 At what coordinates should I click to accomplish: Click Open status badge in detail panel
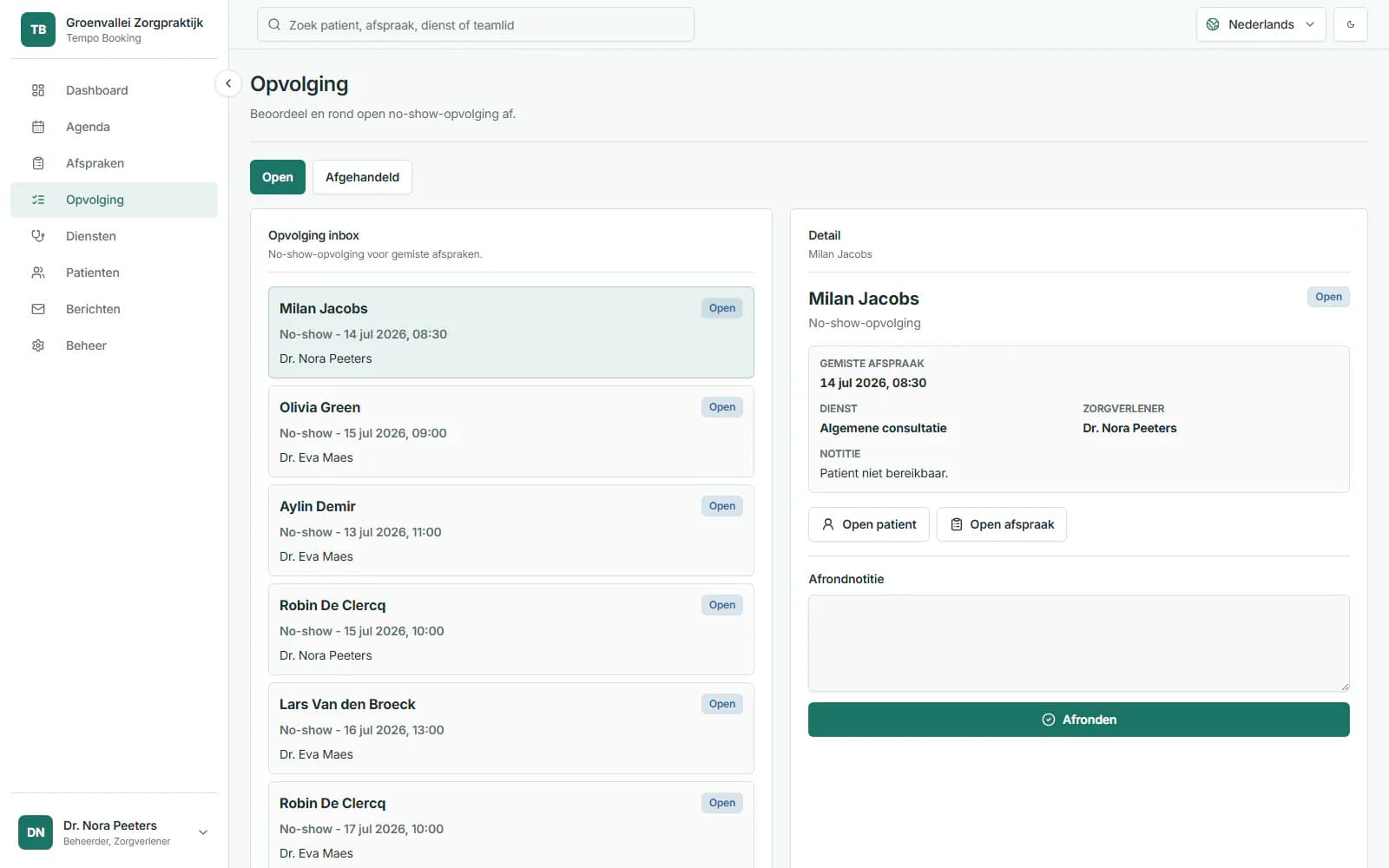1328,297
